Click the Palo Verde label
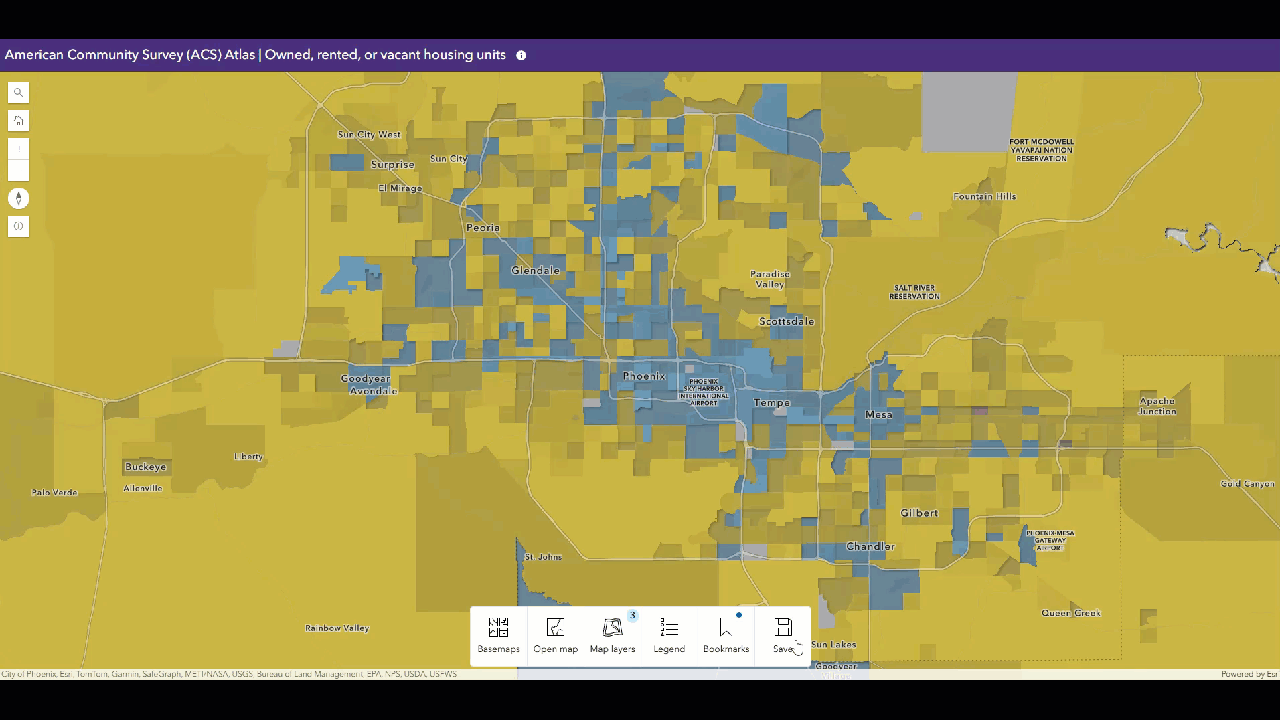 coord(54,492)
